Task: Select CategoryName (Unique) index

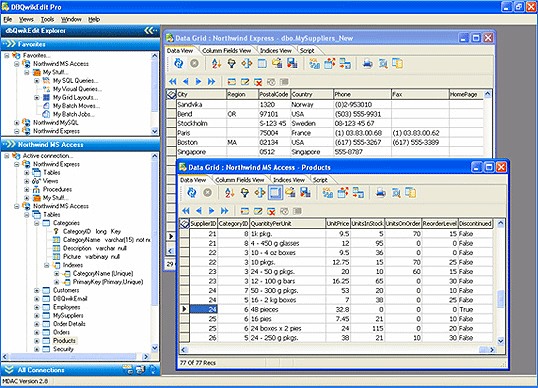Action: [x=103, y=273]
